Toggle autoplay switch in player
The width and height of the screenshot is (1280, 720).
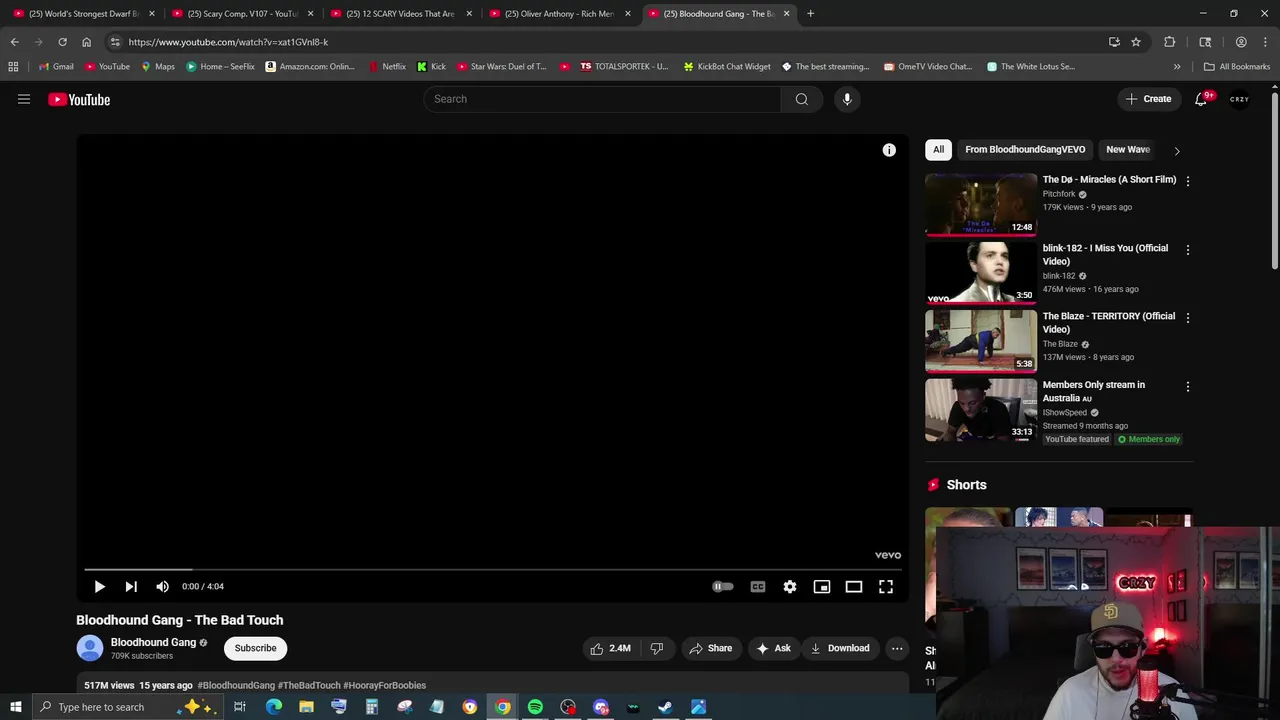pyautogui.click(x=722, y=587)
